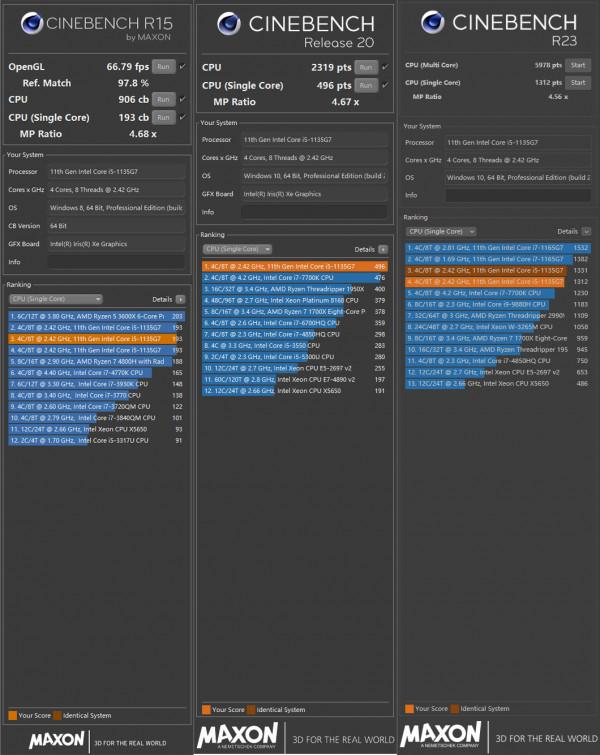Select the i5-1135G7 1312 row in R23
Viewport: 600px width, 755px height.
point(498,282)
